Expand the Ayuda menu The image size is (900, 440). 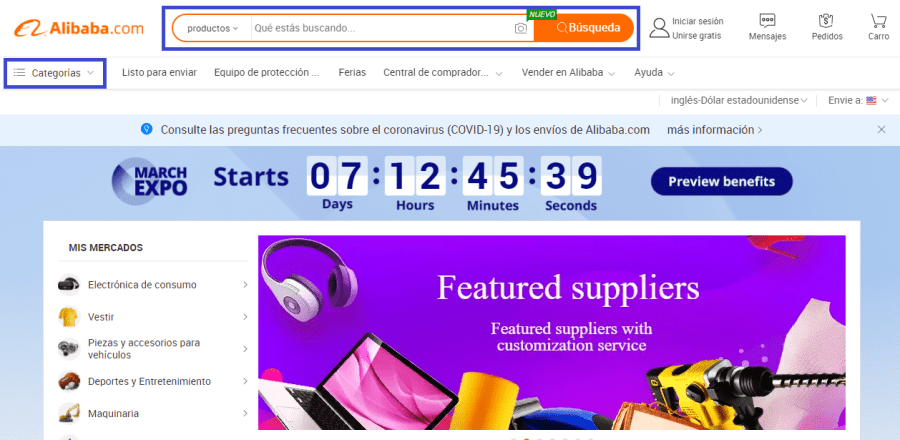click(x=654, y=73)
